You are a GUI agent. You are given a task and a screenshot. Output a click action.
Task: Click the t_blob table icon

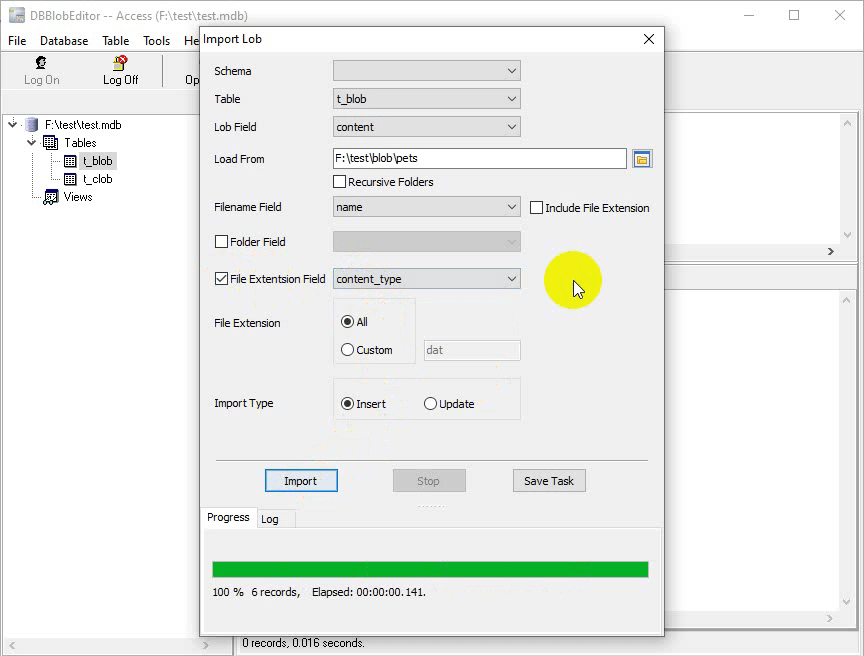70,161
